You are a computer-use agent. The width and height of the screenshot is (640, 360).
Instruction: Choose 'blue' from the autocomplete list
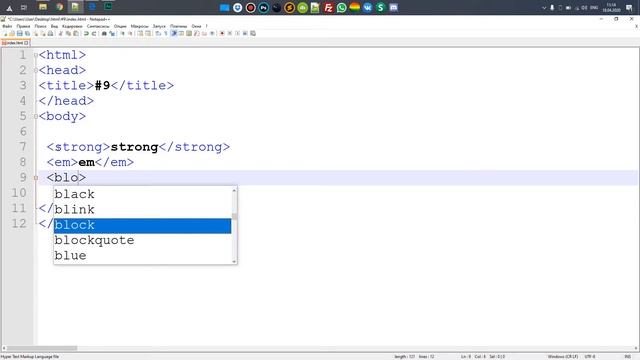coord(142,256)
